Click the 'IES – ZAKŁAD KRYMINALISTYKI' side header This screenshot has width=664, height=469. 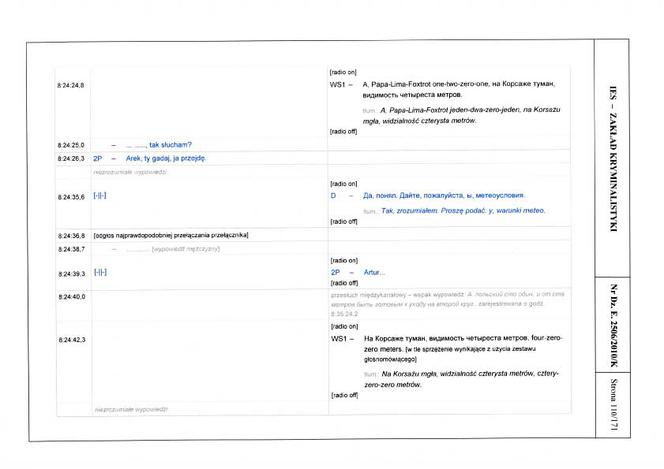[x=614, y=159]
